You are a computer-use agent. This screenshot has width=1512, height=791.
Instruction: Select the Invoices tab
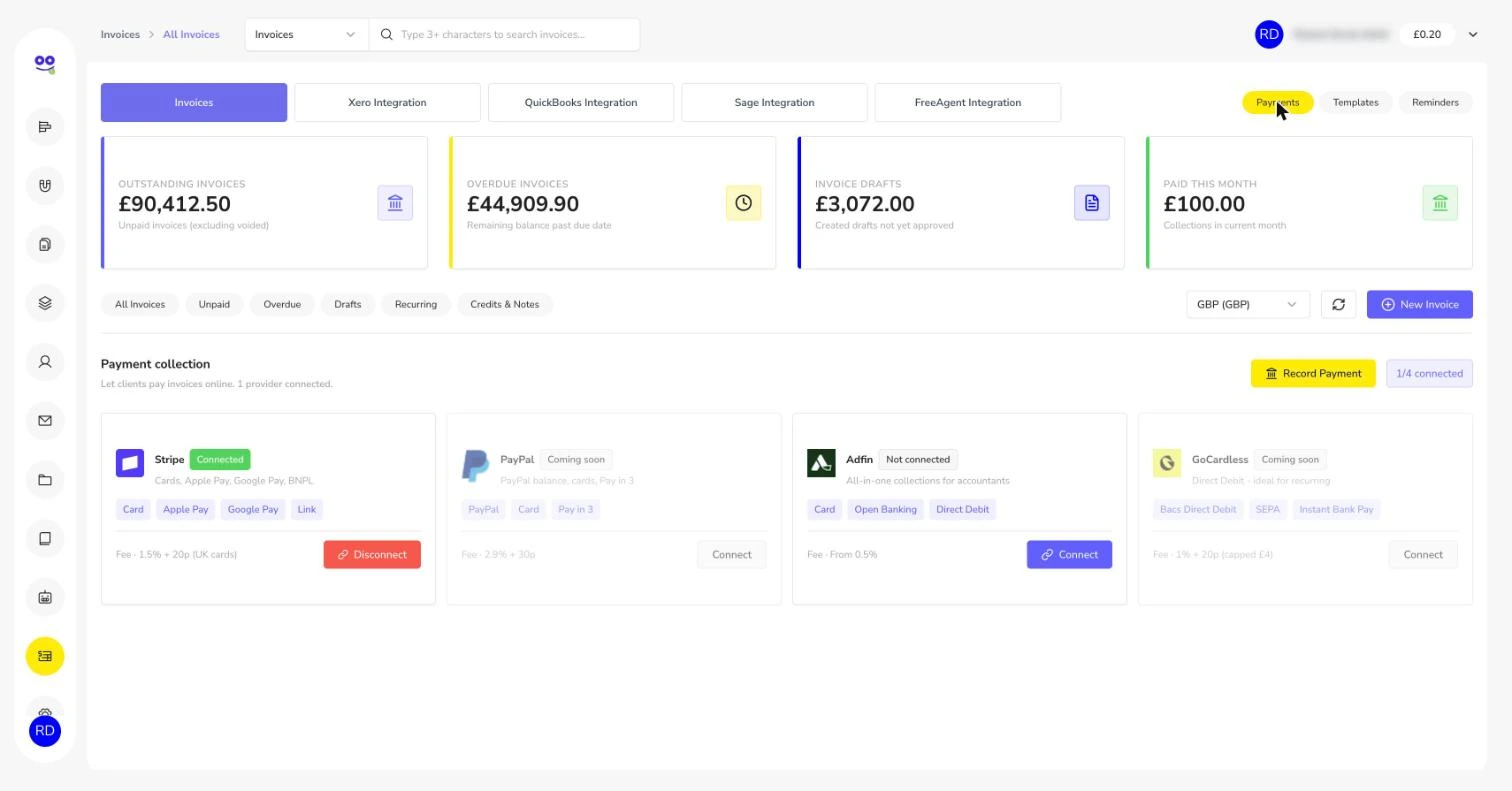click(x=194, y=102)
